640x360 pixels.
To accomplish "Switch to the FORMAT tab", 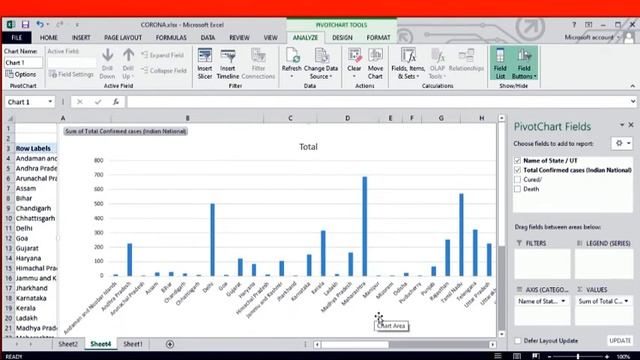I will [x=378, y=38].
